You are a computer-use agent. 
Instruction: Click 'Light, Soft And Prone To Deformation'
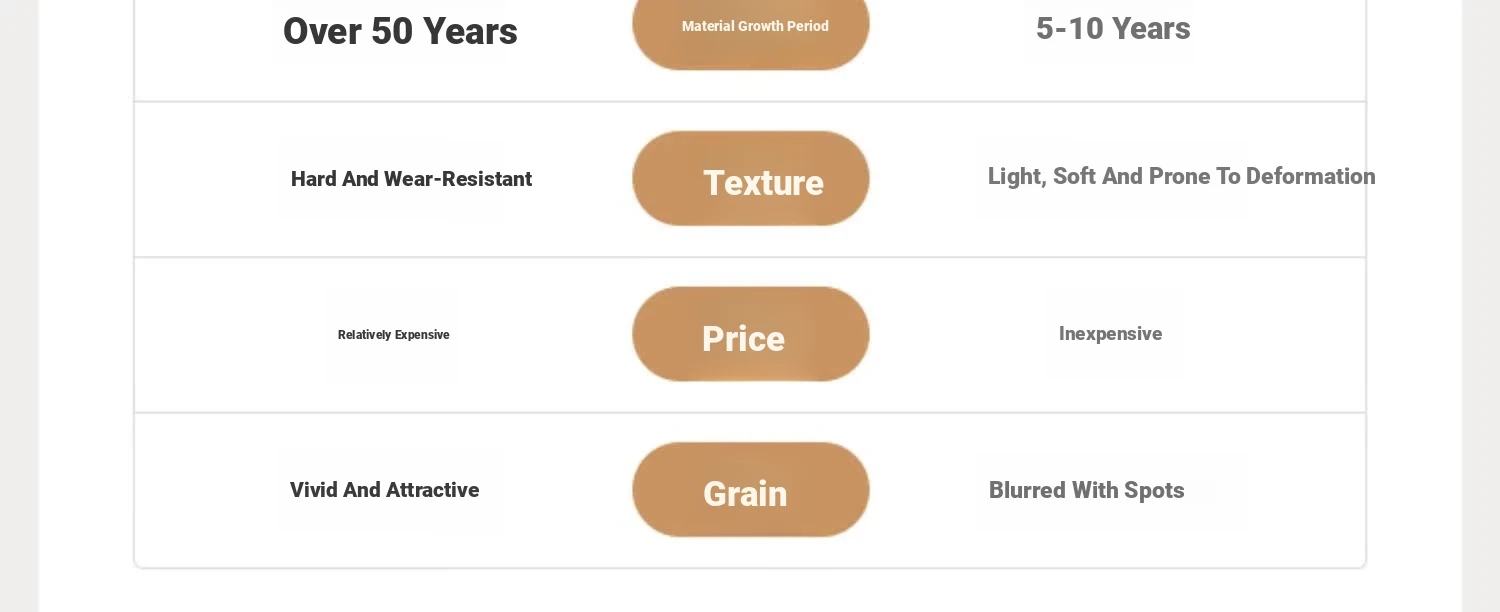pos(1181,177)
